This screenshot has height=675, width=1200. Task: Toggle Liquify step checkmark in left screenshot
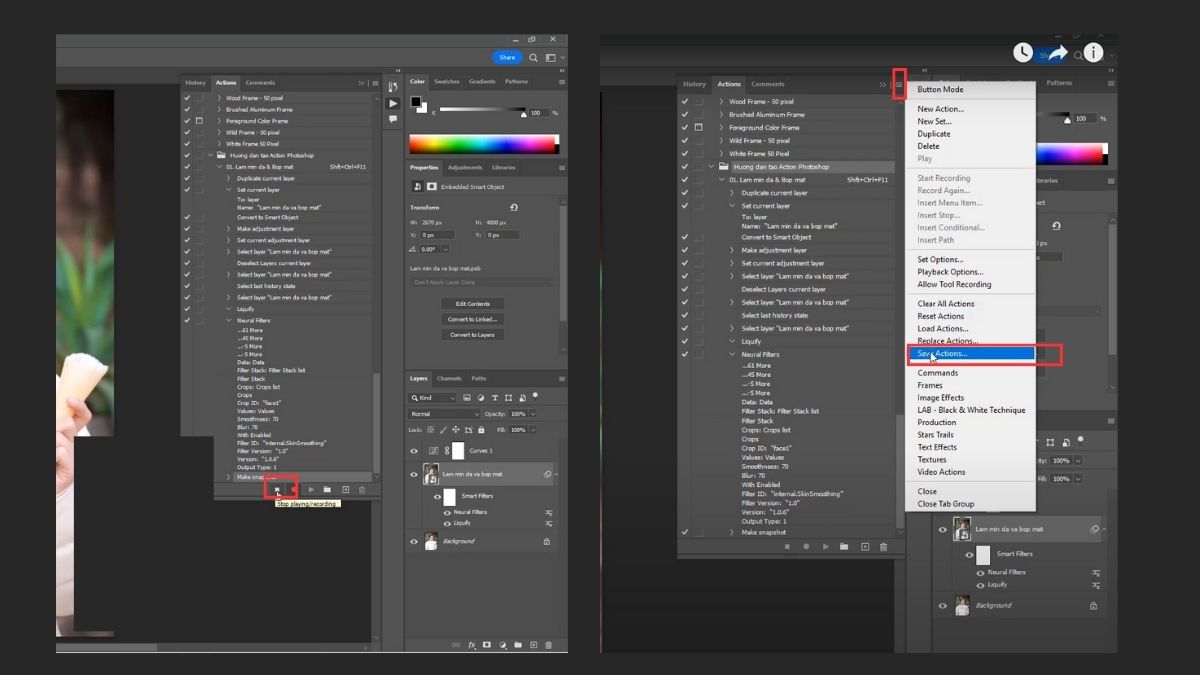click(x=187, y=309)
